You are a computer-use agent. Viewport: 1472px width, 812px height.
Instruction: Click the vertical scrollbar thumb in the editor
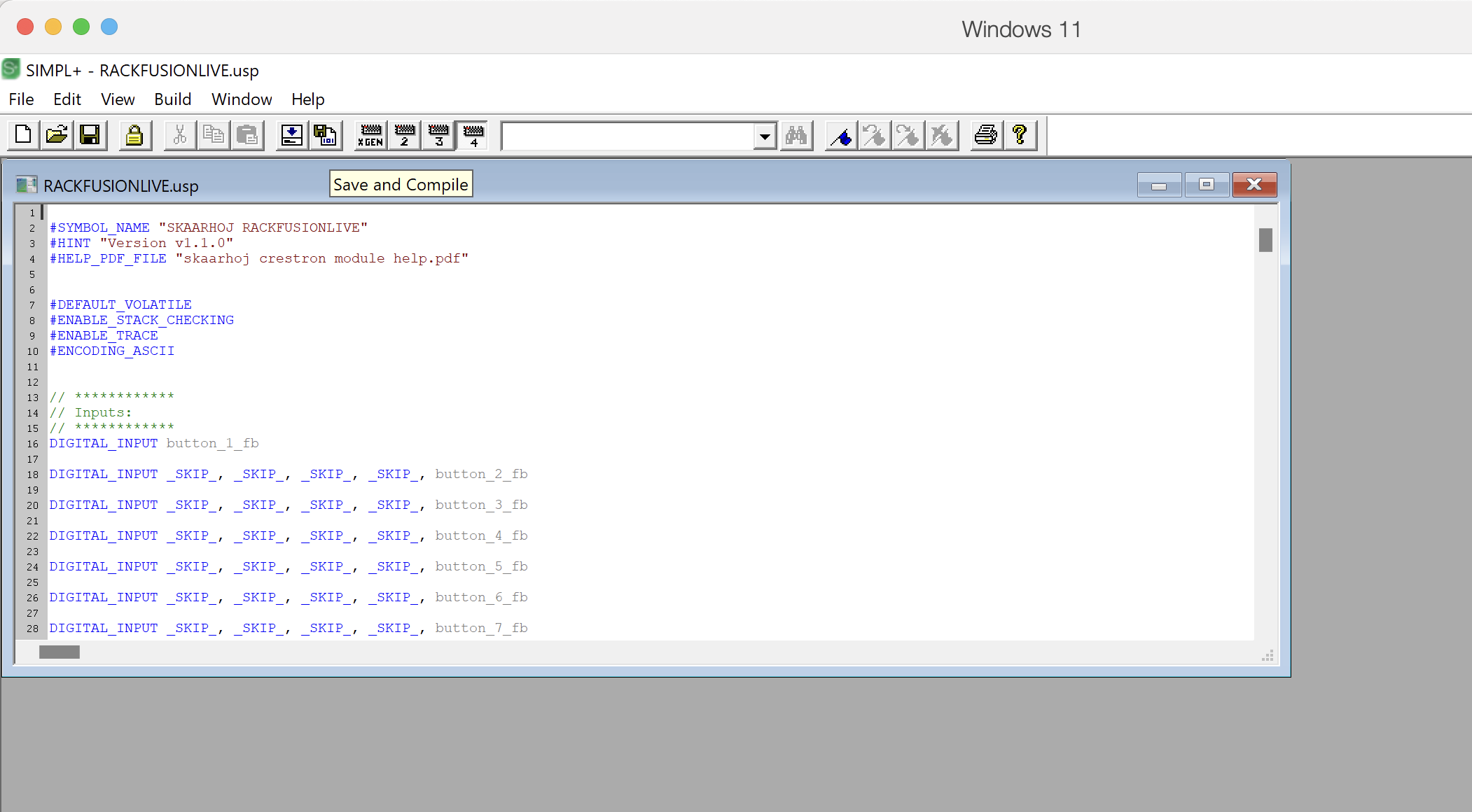[x=1265, y=240]
